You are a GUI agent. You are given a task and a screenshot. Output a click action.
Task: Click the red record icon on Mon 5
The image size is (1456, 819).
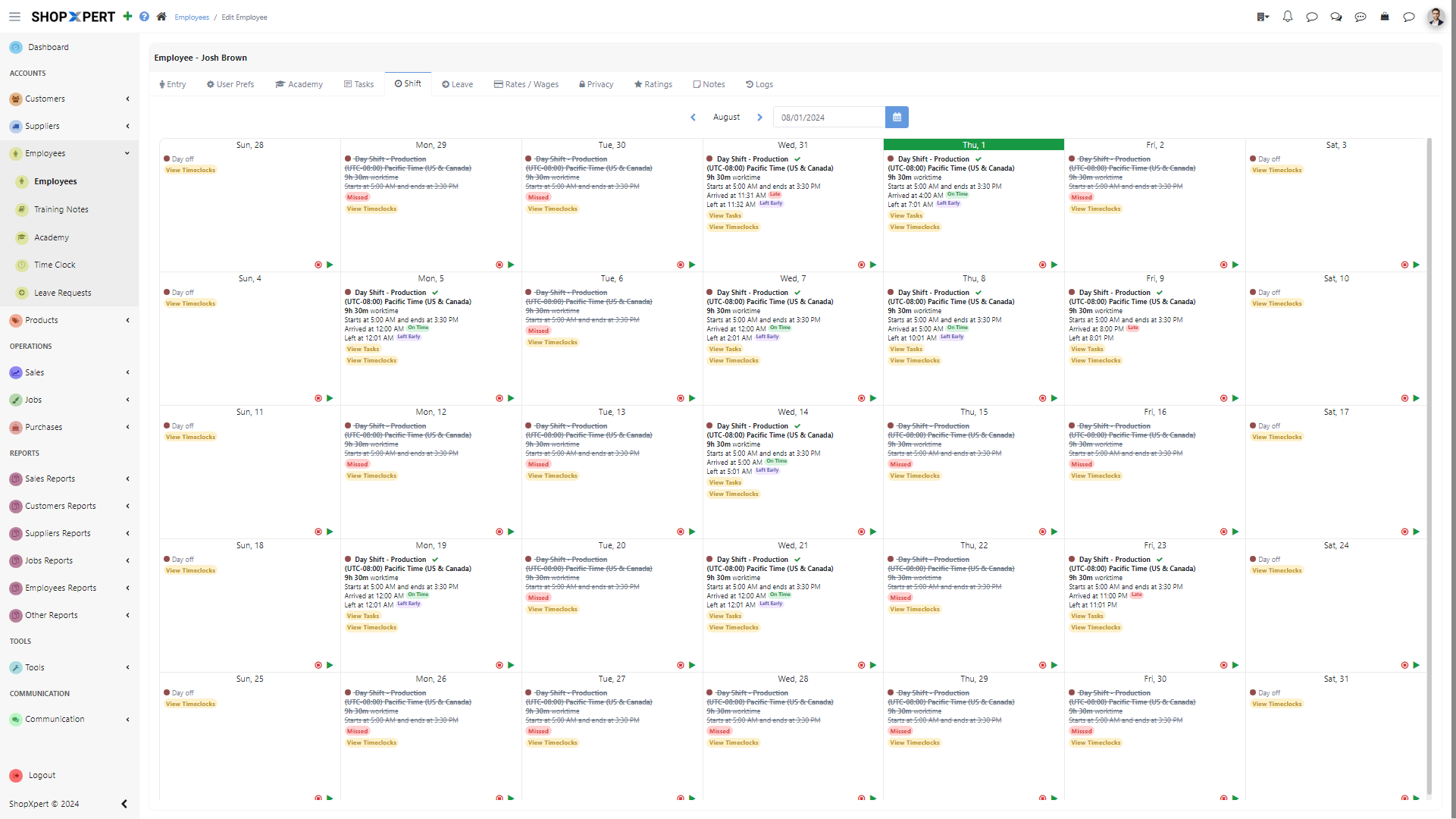click(499, 397)
